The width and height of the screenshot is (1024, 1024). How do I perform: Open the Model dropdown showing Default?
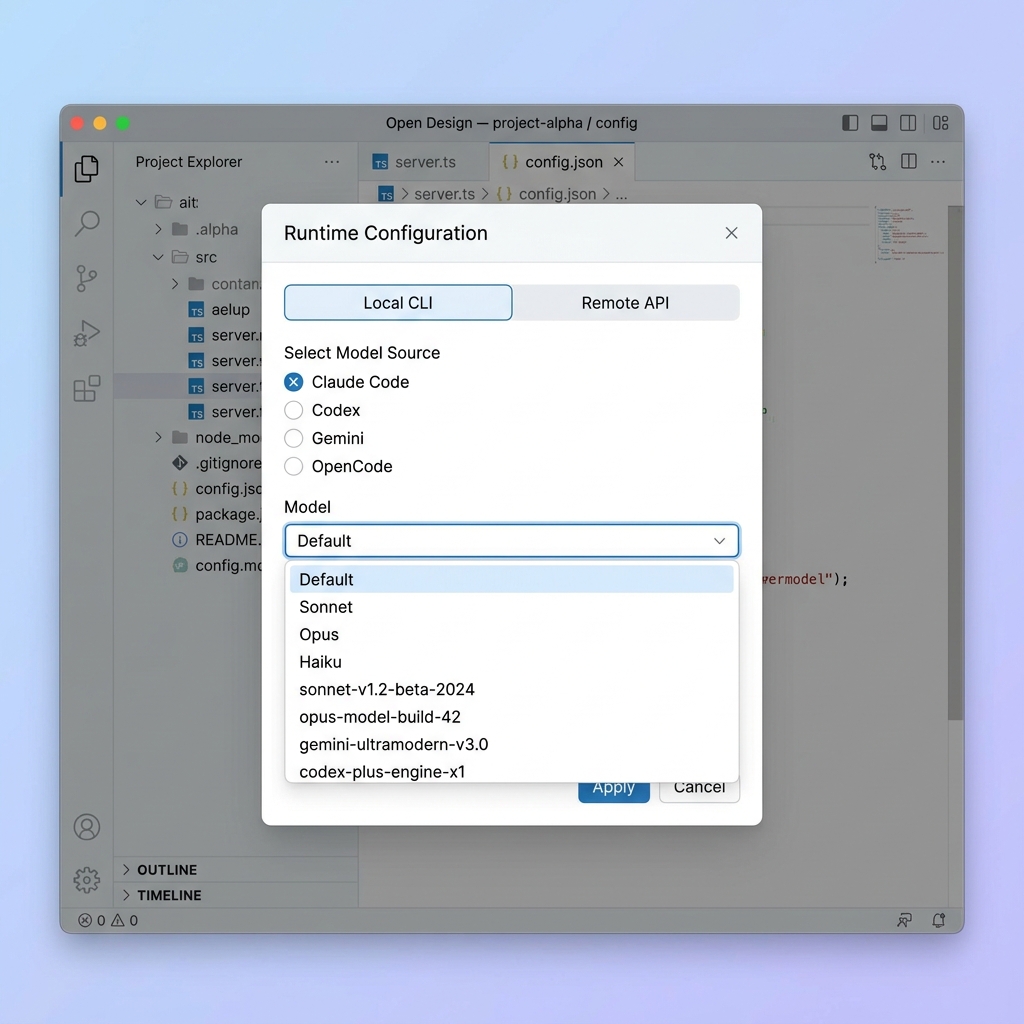click(511, 541)
